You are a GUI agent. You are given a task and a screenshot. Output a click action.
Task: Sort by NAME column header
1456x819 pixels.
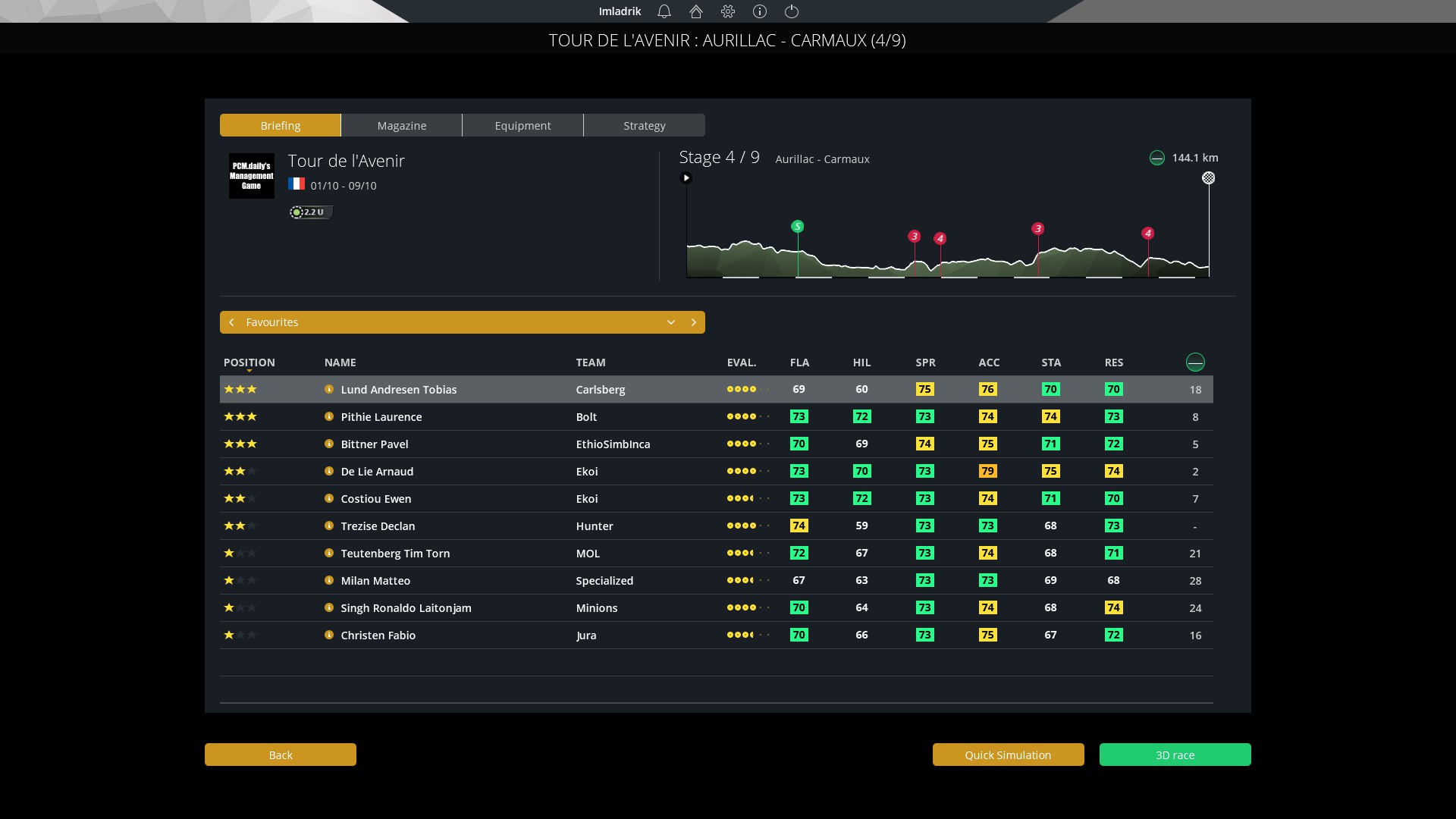pyautogui.click(x=340, y=362)
